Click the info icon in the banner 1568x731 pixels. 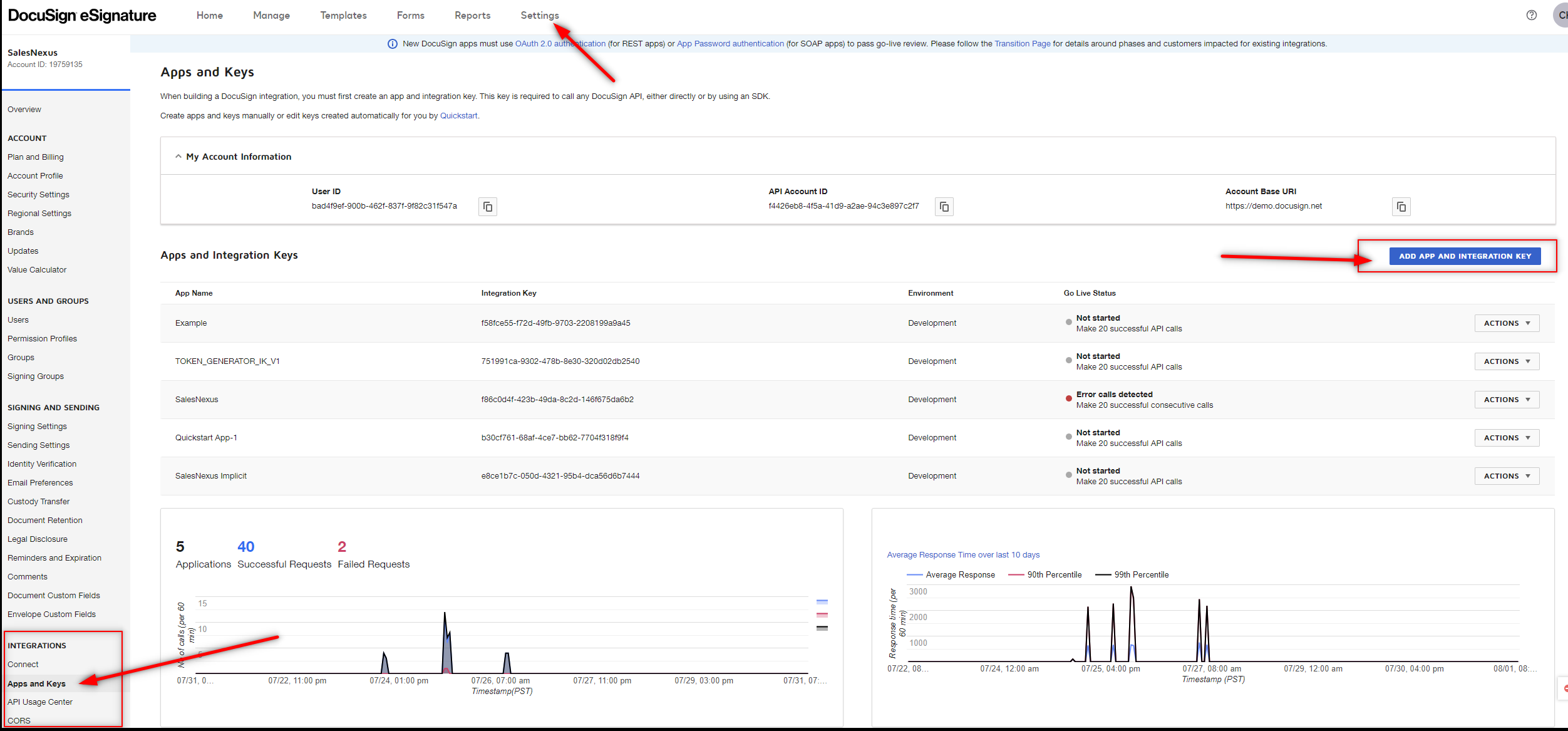(x=393, y=44)
